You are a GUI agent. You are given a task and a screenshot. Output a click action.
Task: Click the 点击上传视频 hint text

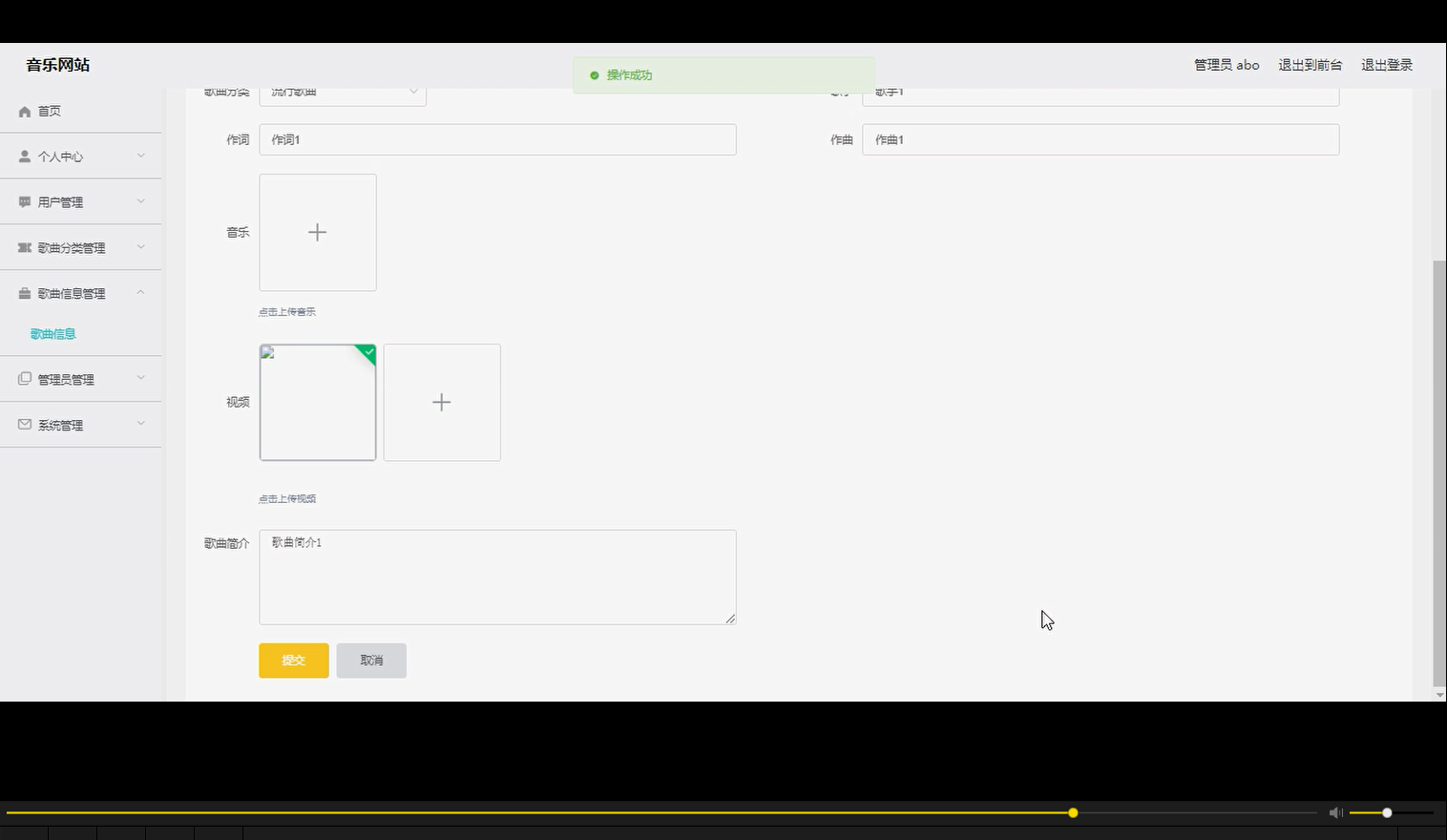[x=287, y=499]
